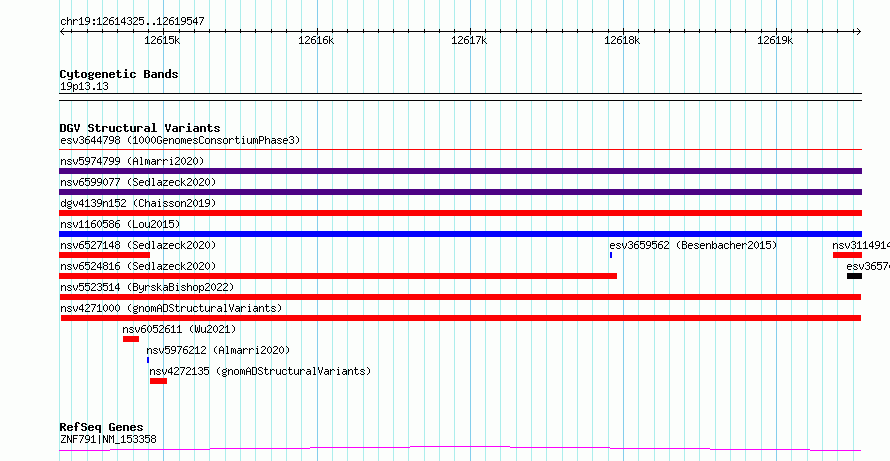Open the esv3659562 (Besenbacher2015) label
The height and width of the screenshot is (461, 890).
693,245
